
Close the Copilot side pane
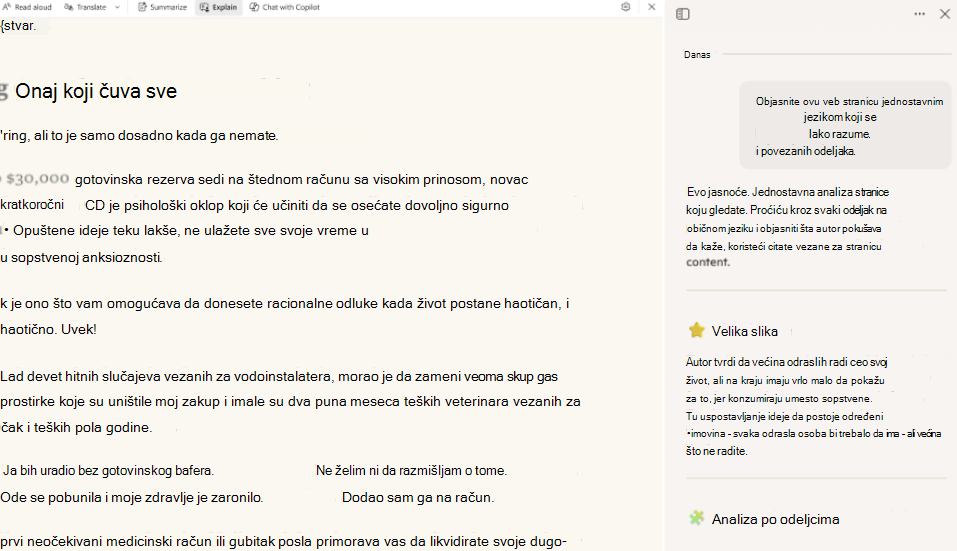(945, 14)
